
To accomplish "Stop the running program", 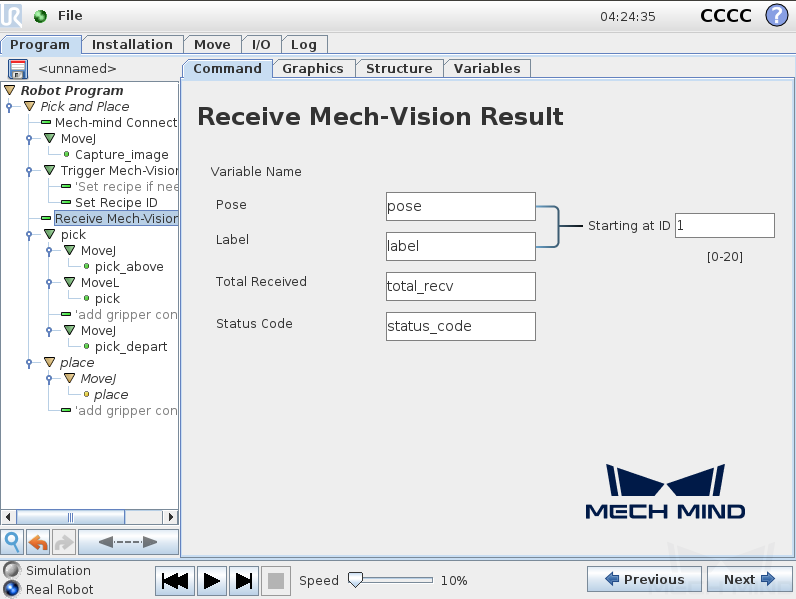I will point(276,581).
